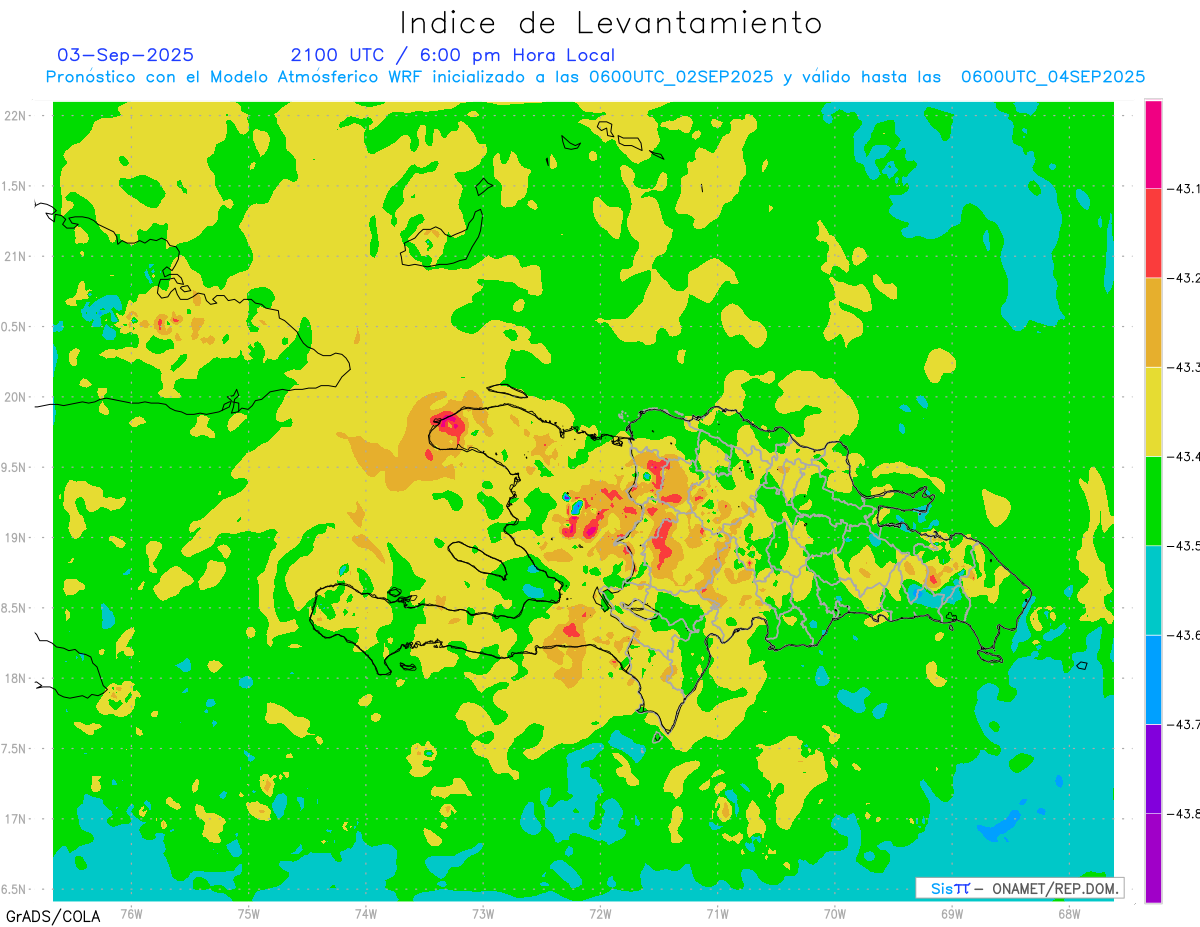Click latitude label '21N'

pos(16,256)
